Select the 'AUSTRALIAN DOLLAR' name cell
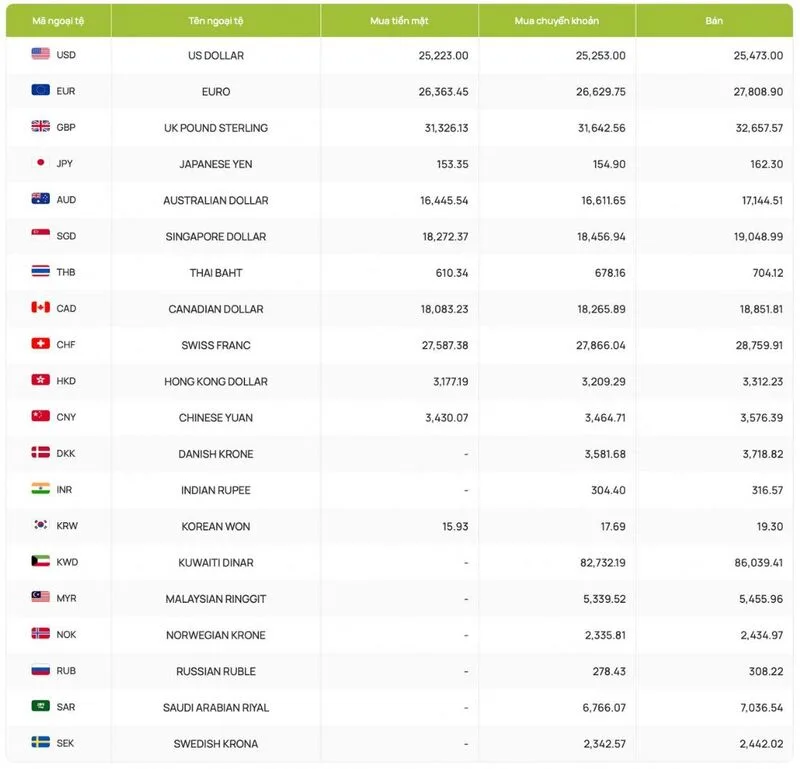800x769 pixels. 216,201
